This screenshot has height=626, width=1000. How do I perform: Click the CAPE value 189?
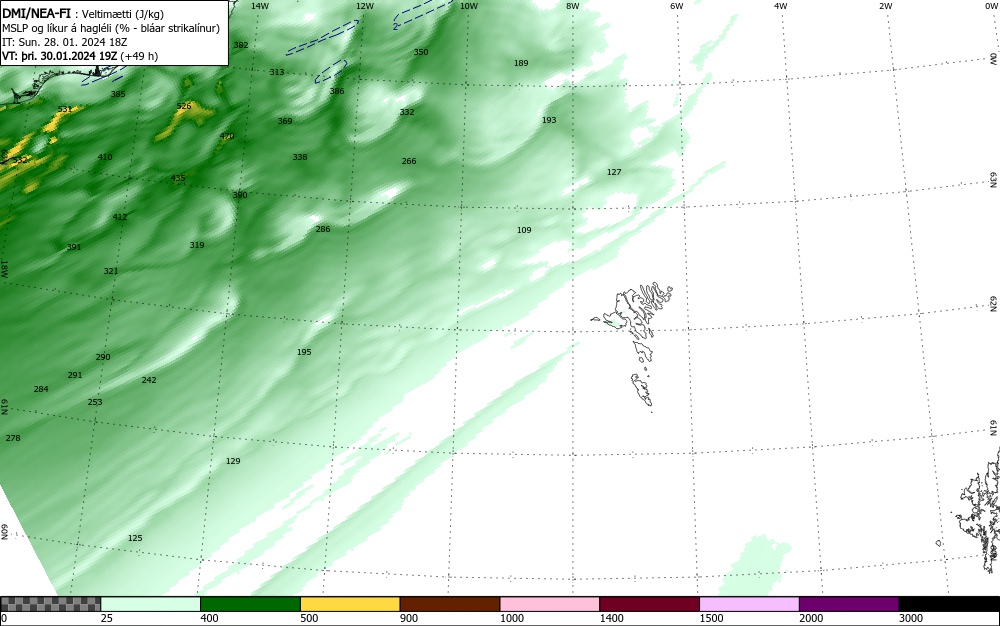pyautogui.click(x=521, y=62)
